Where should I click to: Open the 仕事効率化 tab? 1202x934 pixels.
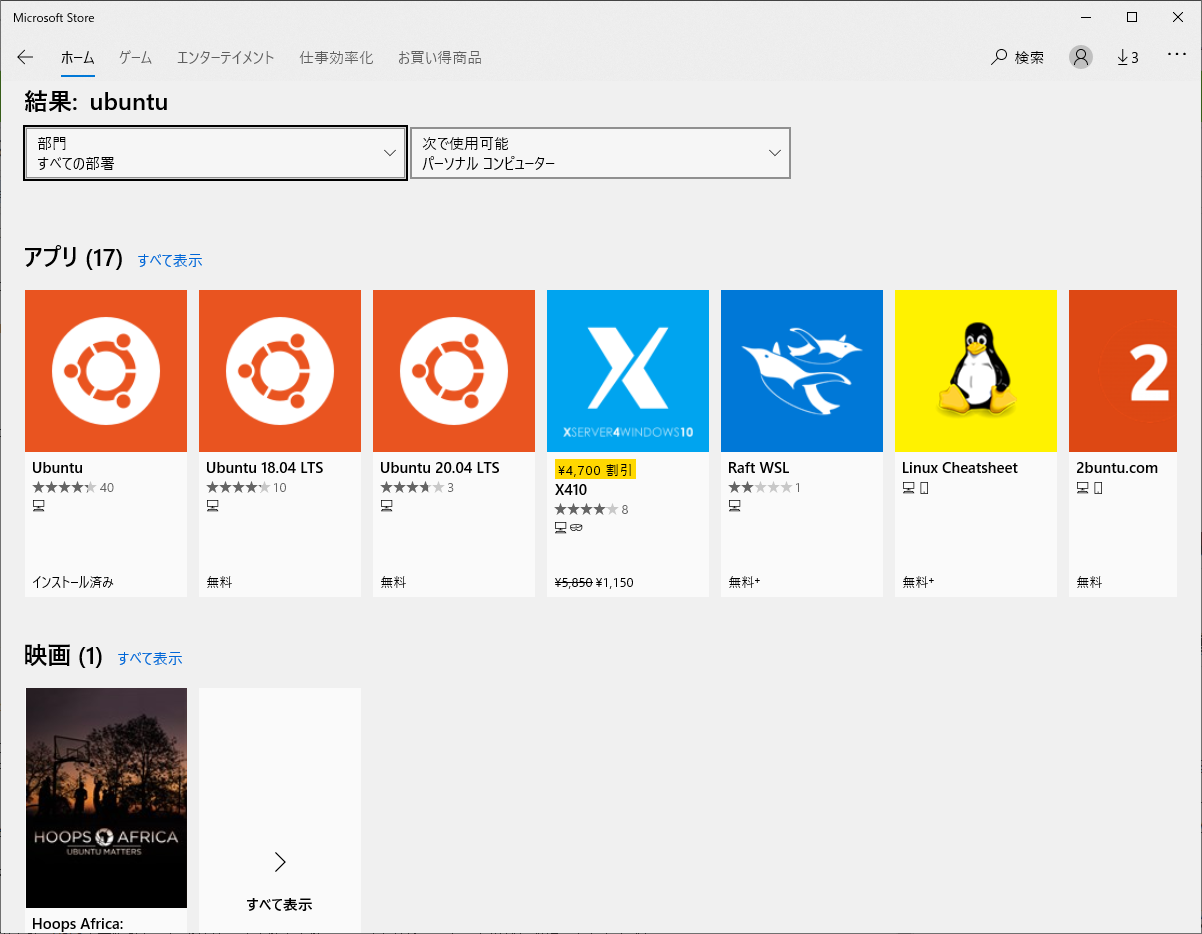coord(335,57)
